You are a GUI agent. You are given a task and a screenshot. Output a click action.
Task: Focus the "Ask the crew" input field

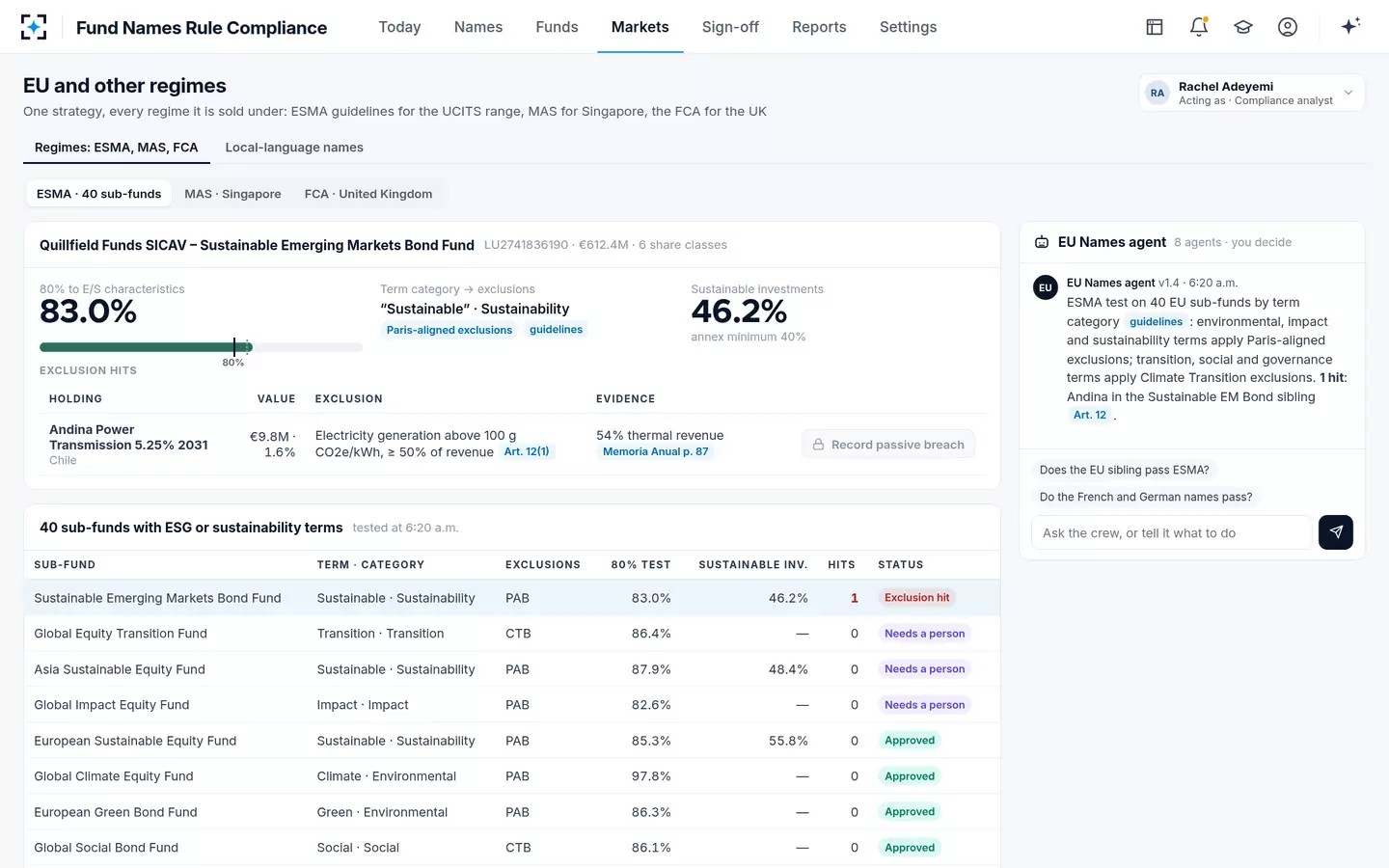click(1171, 532)
